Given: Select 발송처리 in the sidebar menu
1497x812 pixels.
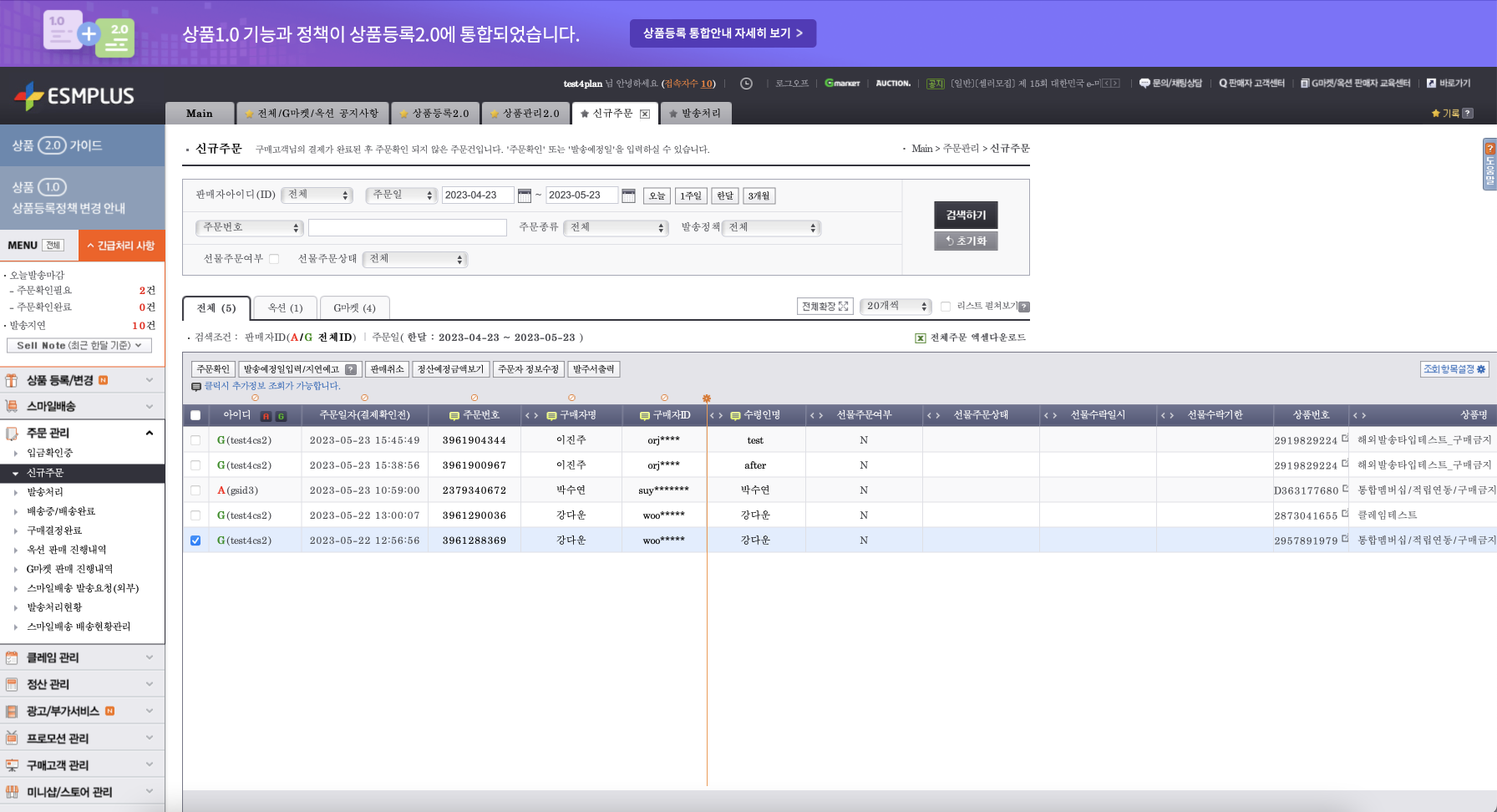Looking at the screenshot, I should click(x=45, y=492).
